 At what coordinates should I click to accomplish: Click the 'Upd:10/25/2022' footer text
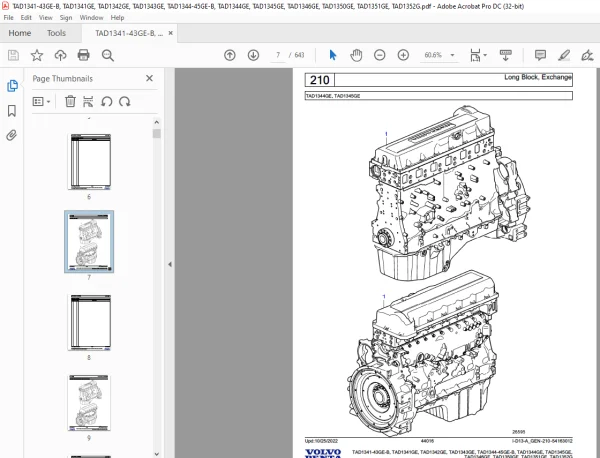coord(321,441)
